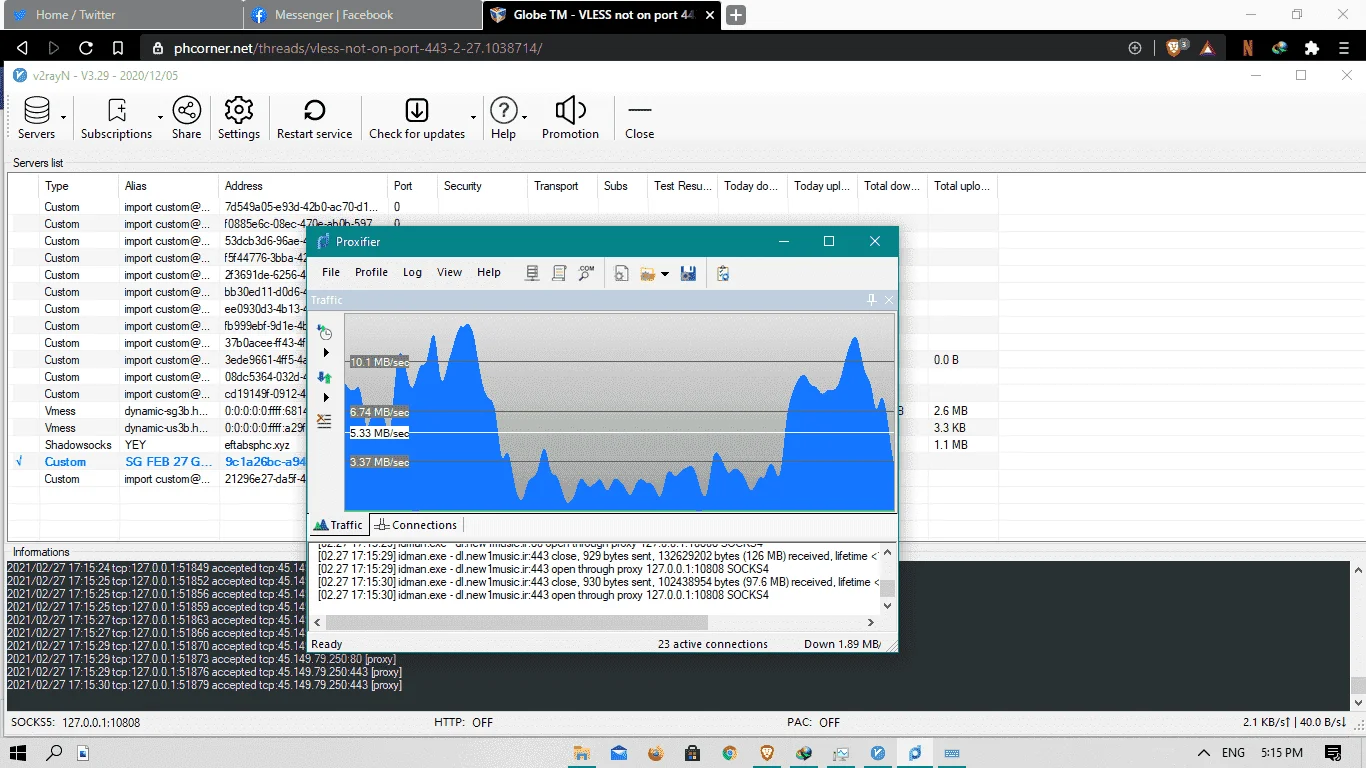
Task: Reload the page in browser
Action: 86,47
